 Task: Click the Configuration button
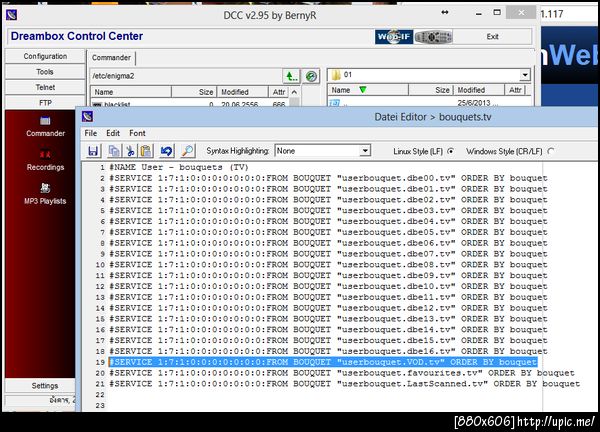[45, 56]
